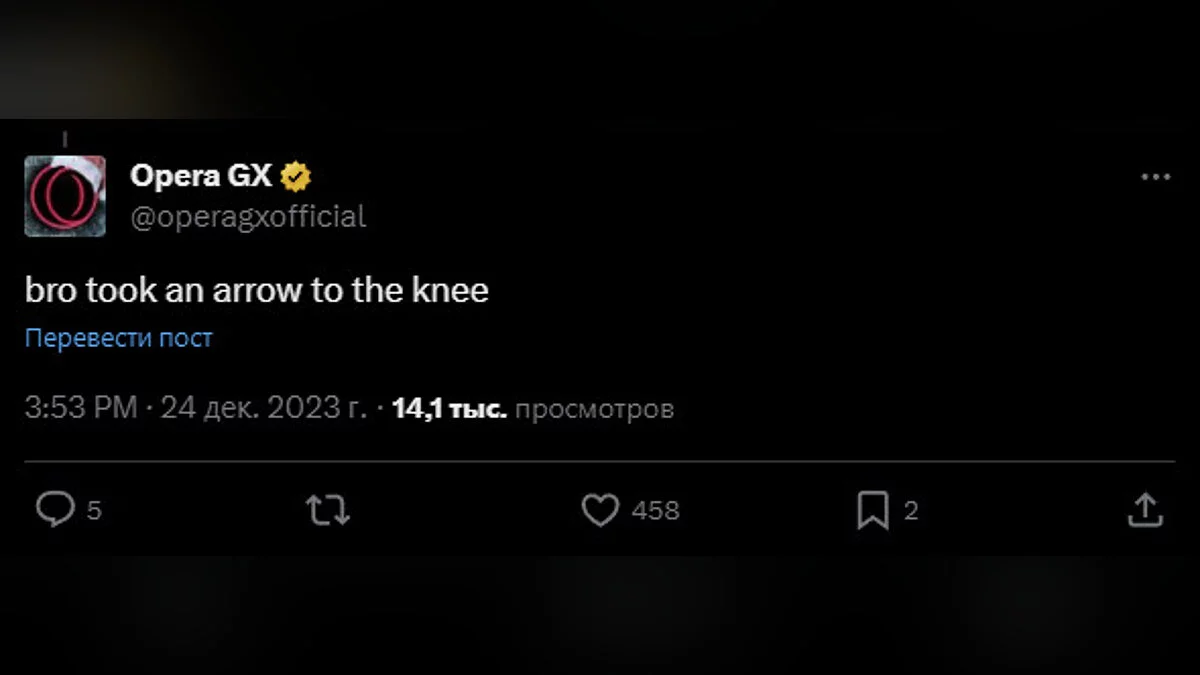Click the bookmark count 2

click(x=910, y=511)
